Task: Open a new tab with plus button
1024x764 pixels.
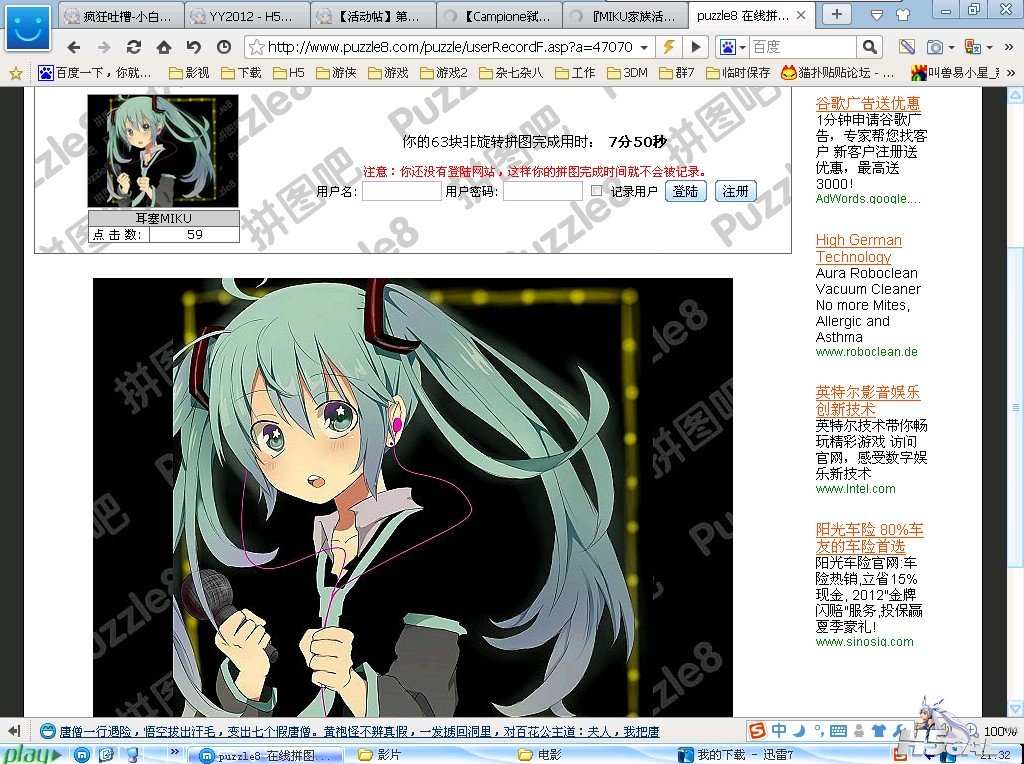Action: pyautogui.click(x=837, y=14)
